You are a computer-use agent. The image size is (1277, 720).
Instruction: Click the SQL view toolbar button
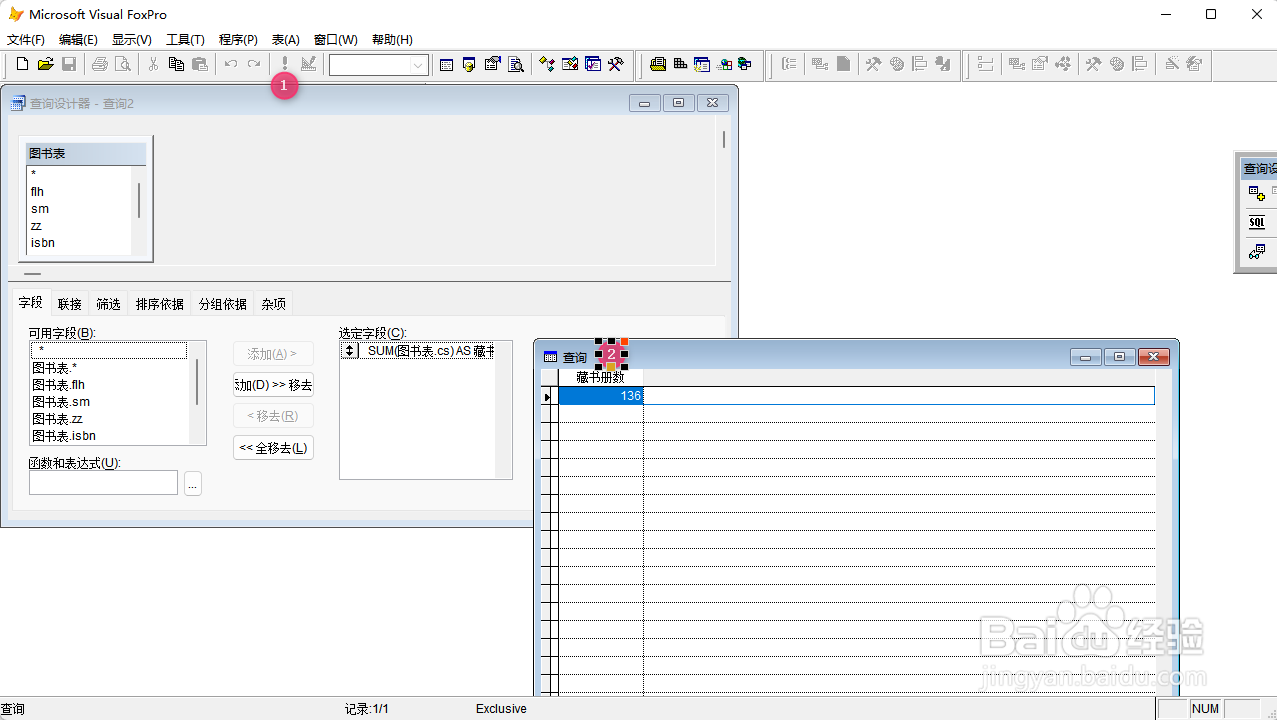[x=1257, y=222]
